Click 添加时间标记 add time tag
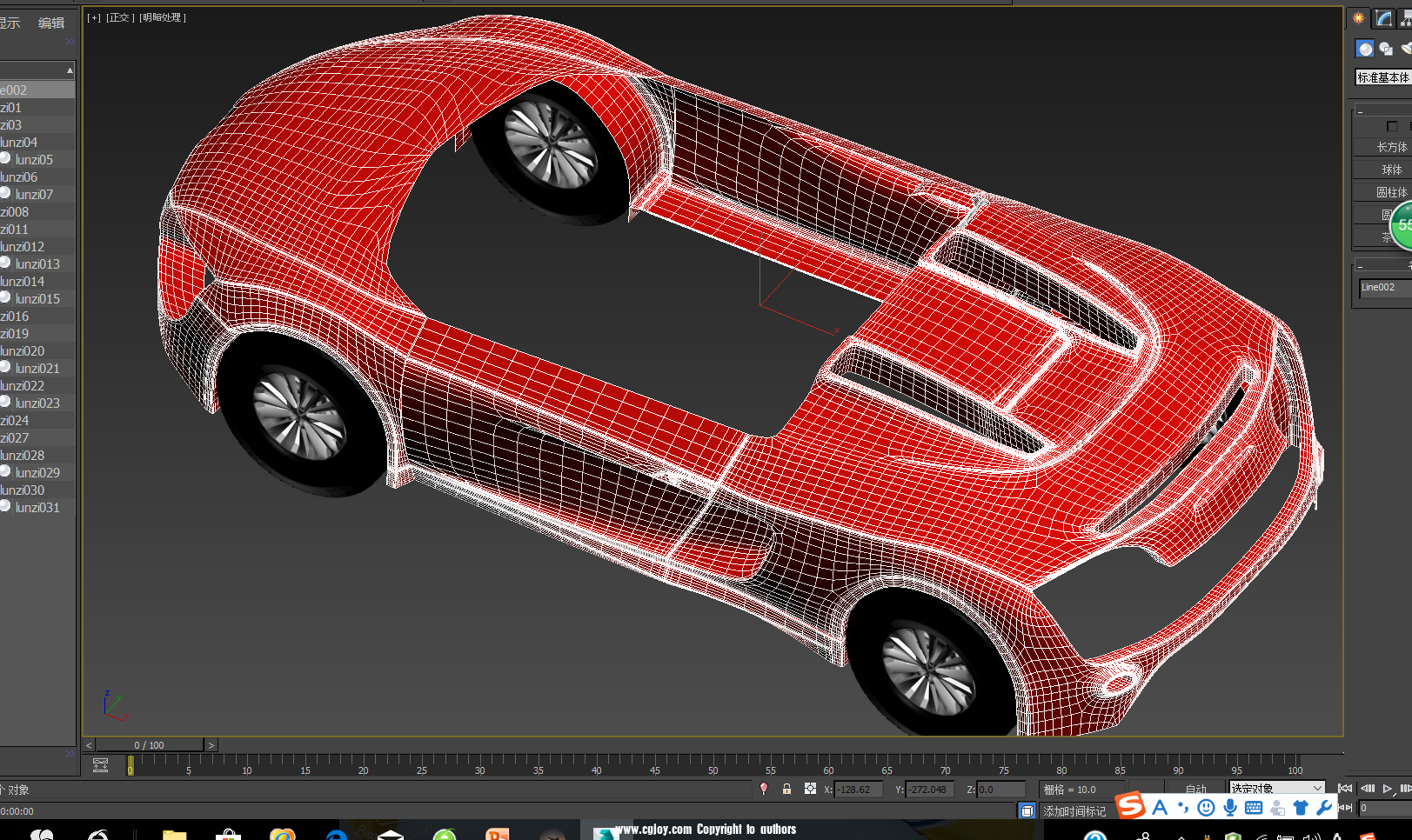1412x840 pixels. click(1074, 811)
